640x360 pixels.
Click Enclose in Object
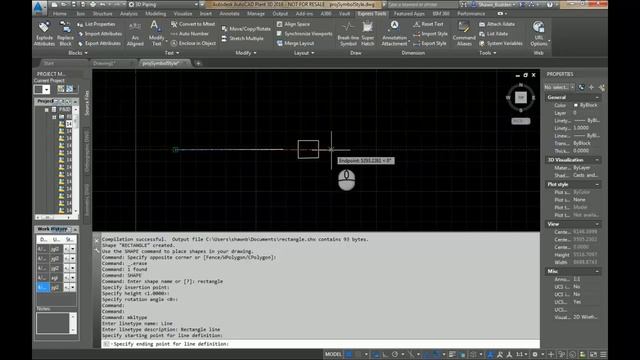pyautogui.click(x=193, y=43)
